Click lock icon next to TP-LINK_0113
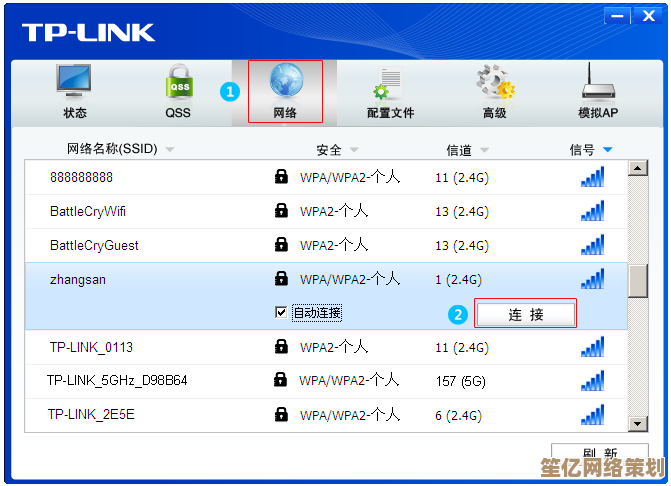Screen dimensions: 671x486 point(281,347)
